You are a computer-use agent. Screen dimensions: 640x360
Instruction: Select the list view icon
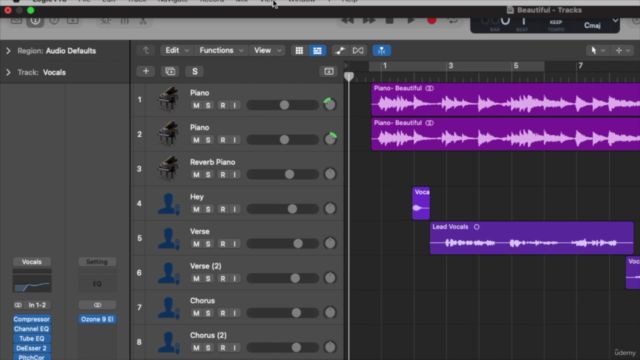[x=317, y=51]
